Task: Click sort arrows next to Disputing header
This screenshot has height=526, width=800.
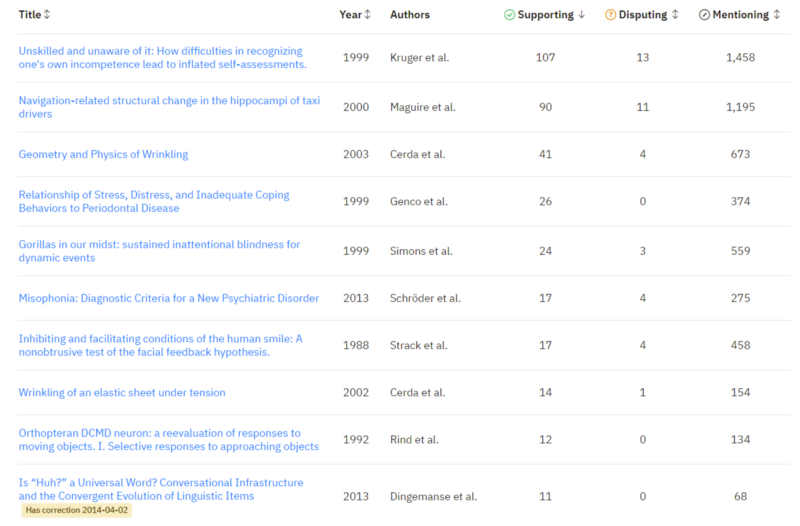Action: click(675, 15)
